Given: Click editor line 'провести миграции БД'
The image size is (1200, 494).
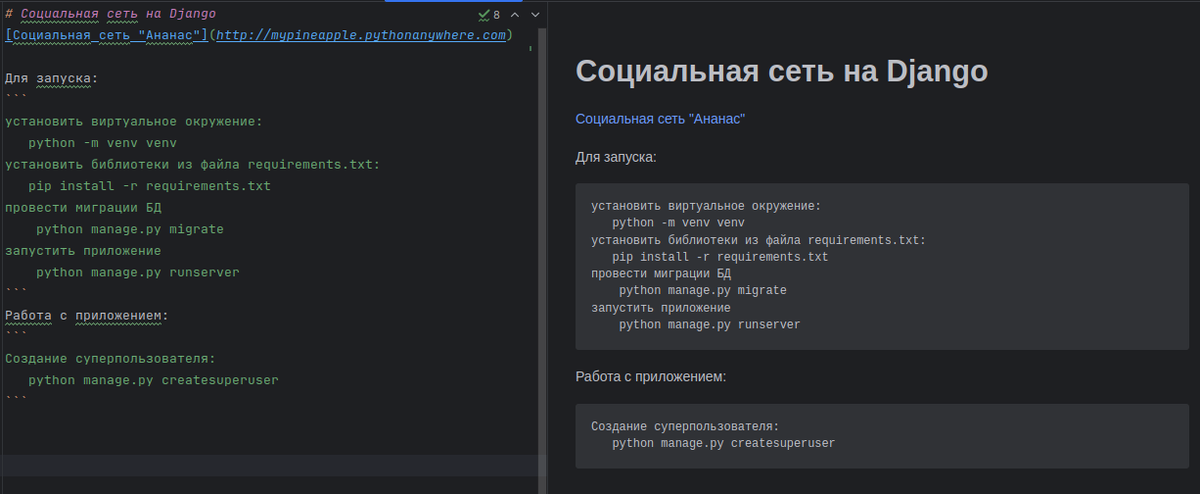Looking at the screenshot, I should coord(83,208).
